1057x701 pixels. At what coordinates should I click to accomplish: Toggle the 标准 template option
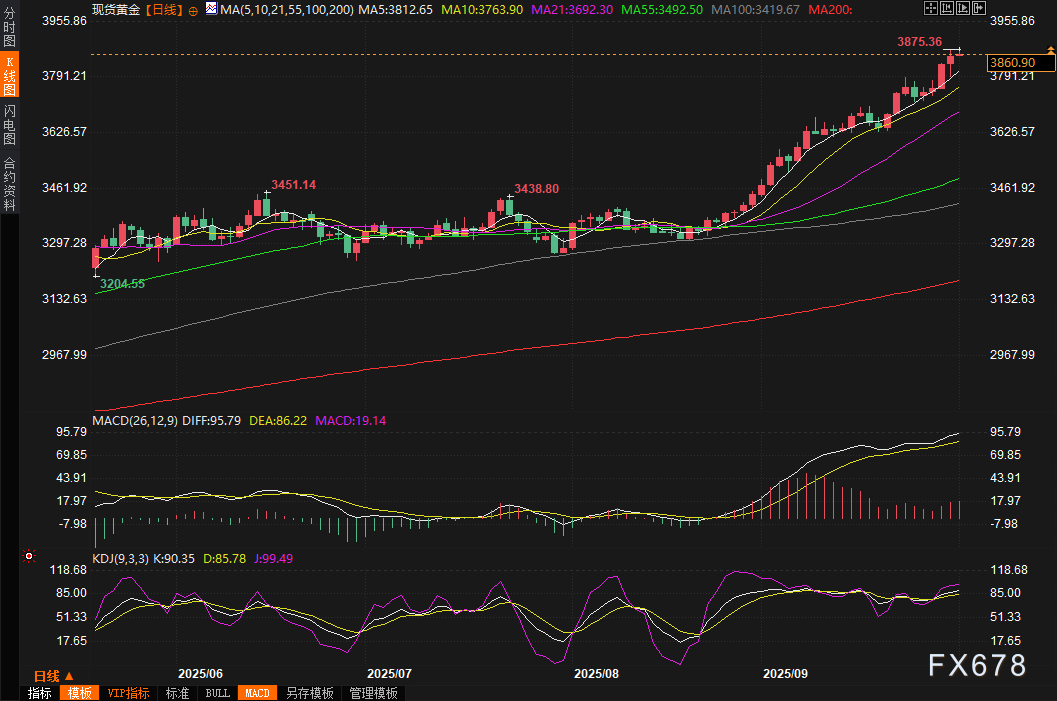pos(177,693)
